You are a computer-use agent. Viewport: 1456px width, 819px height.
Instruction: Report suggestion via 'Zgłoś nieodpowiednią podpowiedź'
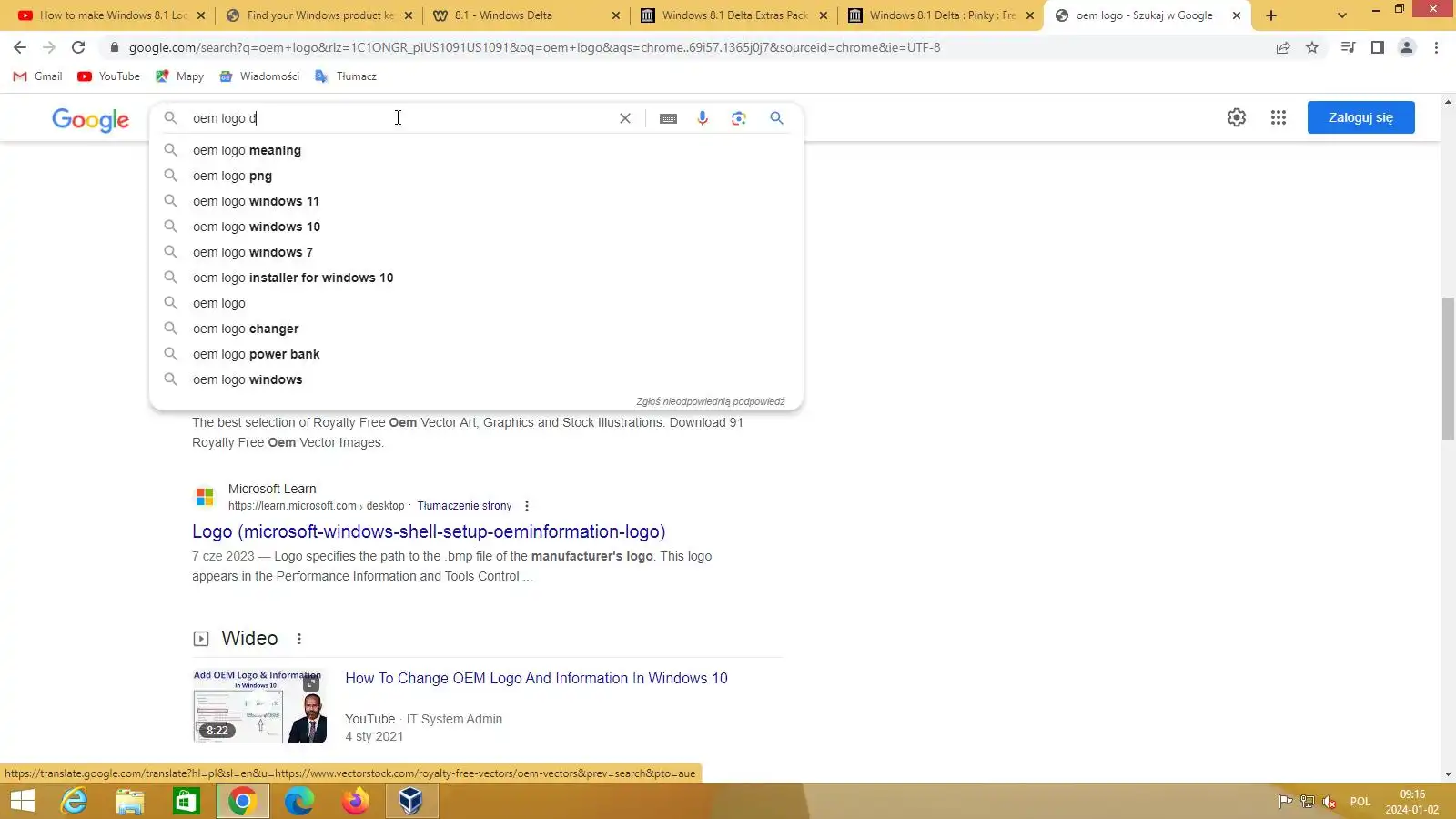point(710,401)
